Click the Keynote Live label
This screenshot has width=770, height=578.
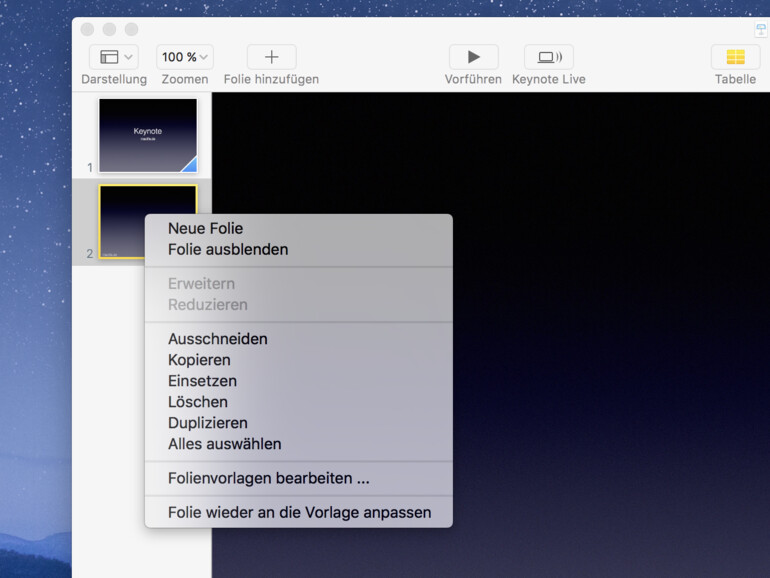coord(549,80)
